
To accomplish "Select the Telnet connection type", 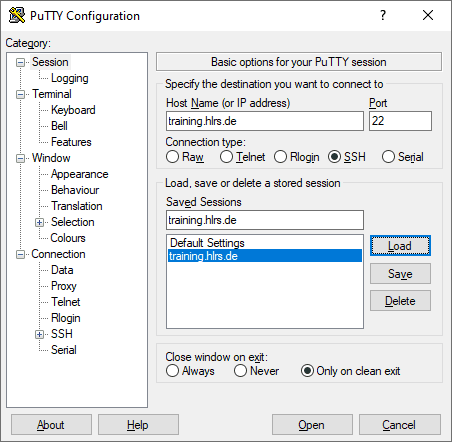I will [x=226, y=157].
